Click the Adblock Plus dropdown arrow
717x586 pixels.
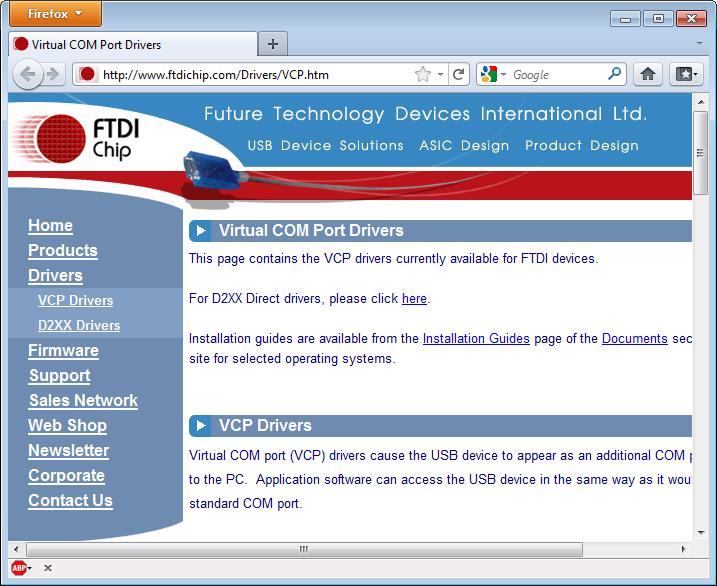(30, 569)
